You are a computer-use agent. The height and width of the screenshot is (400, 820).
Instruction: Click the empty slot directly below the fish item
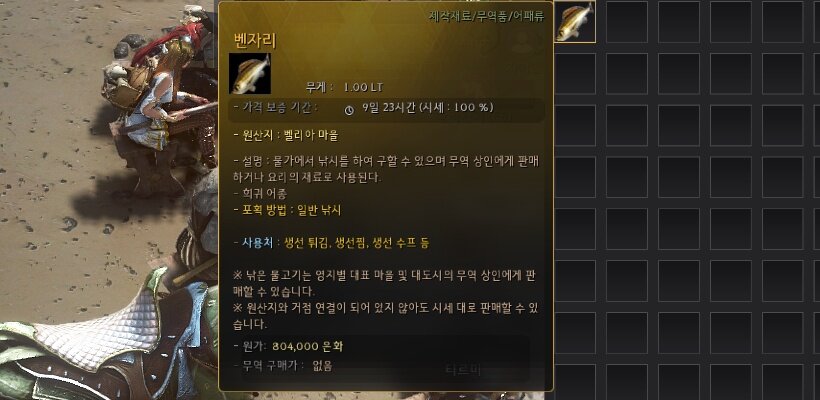point(575,73)
